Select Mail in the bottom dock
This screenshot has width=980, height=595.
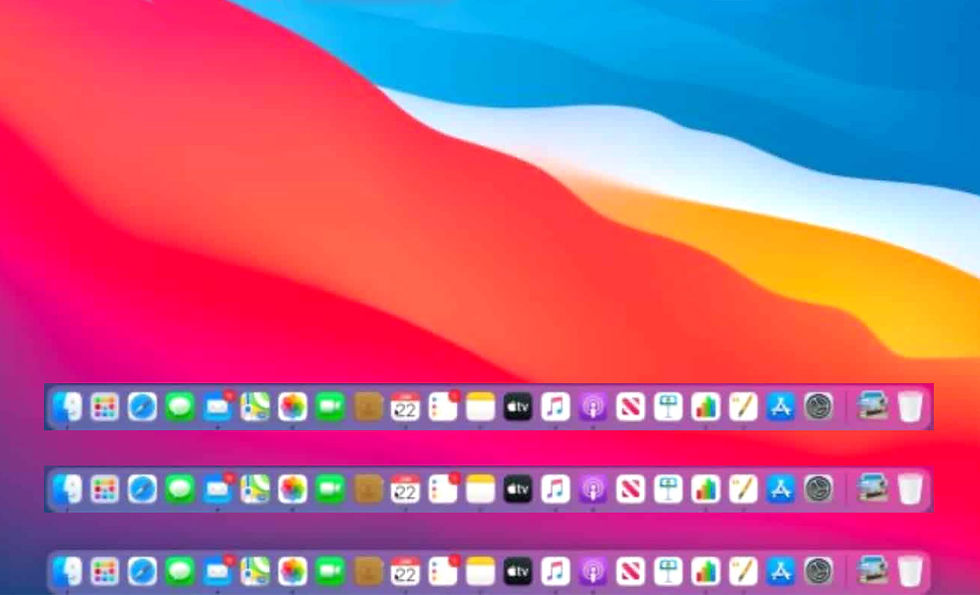click(x=218, y=571)
